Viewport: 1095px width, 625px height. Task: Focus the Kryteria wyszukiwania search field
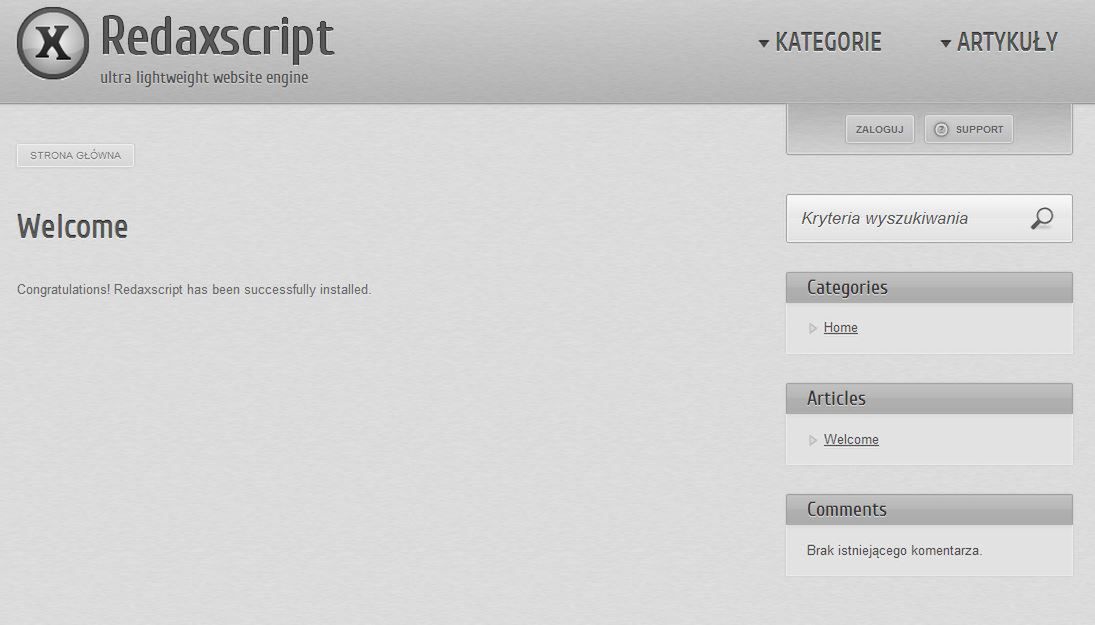(929, 219)
